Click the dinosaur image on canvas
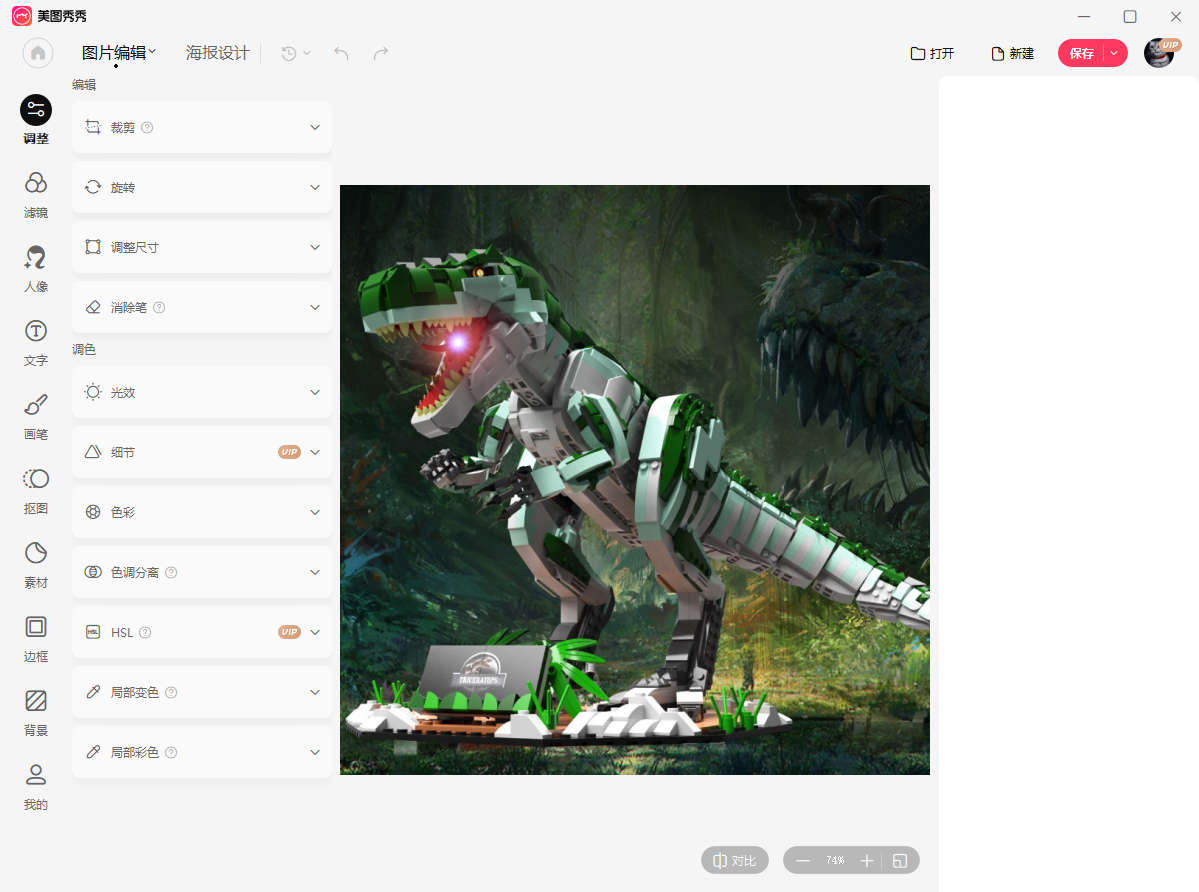This screenshot has width=1199, height=892. coord(635,480)
